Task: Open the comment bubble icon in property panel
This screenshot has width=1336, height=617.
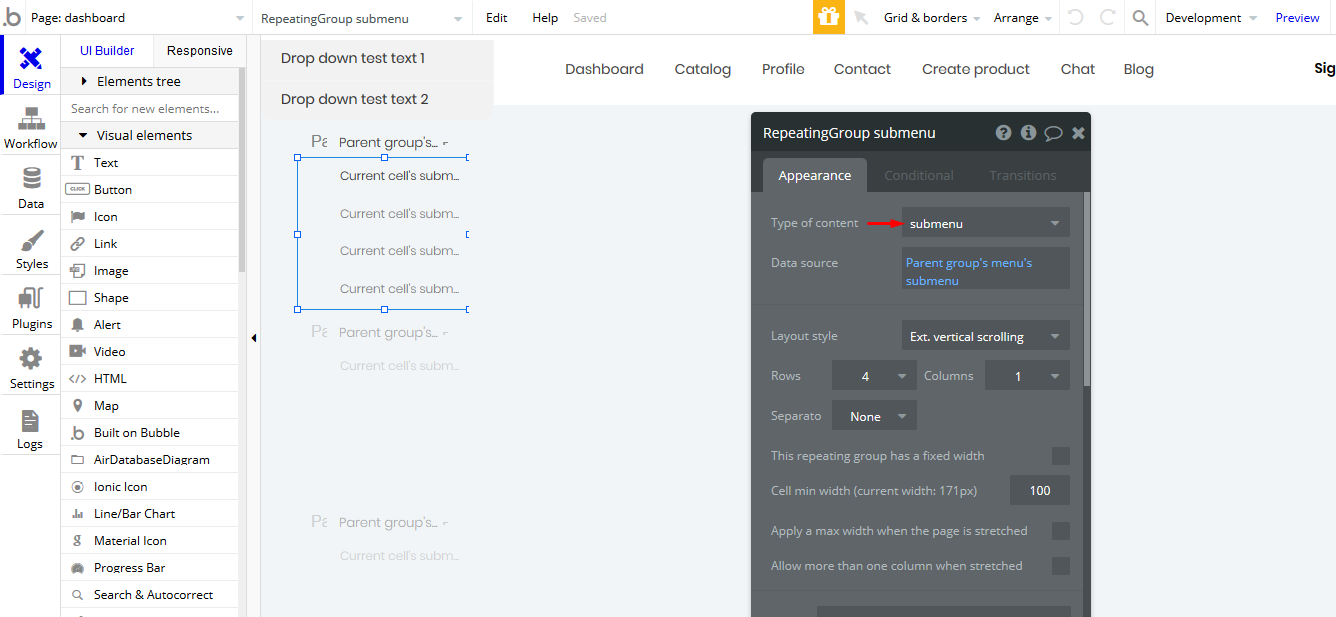Action: point(1053,133)
